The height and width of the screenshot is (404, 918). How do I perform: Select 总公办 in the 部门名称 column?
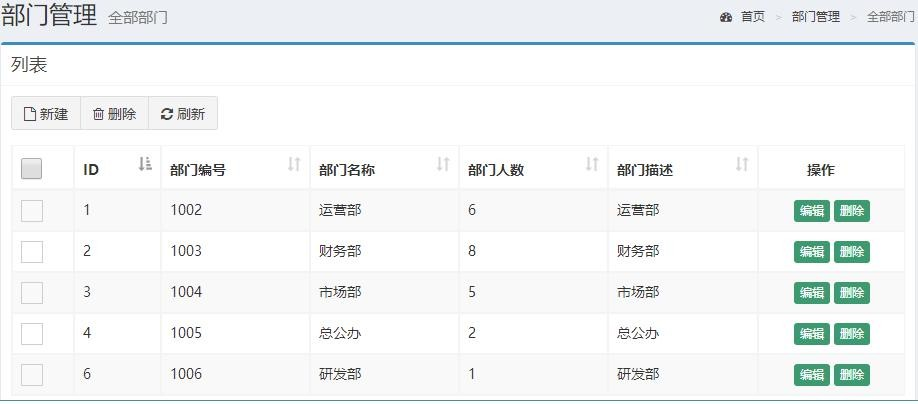pos(340,333)
